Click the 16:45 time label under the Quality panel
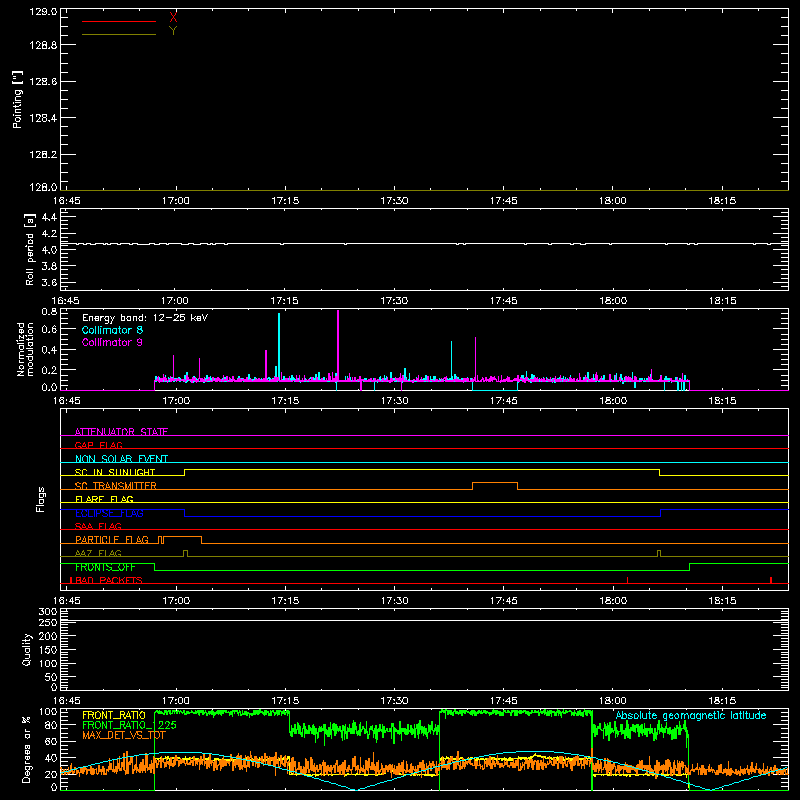This screenshot has width=800, height=800. point(66,701)
